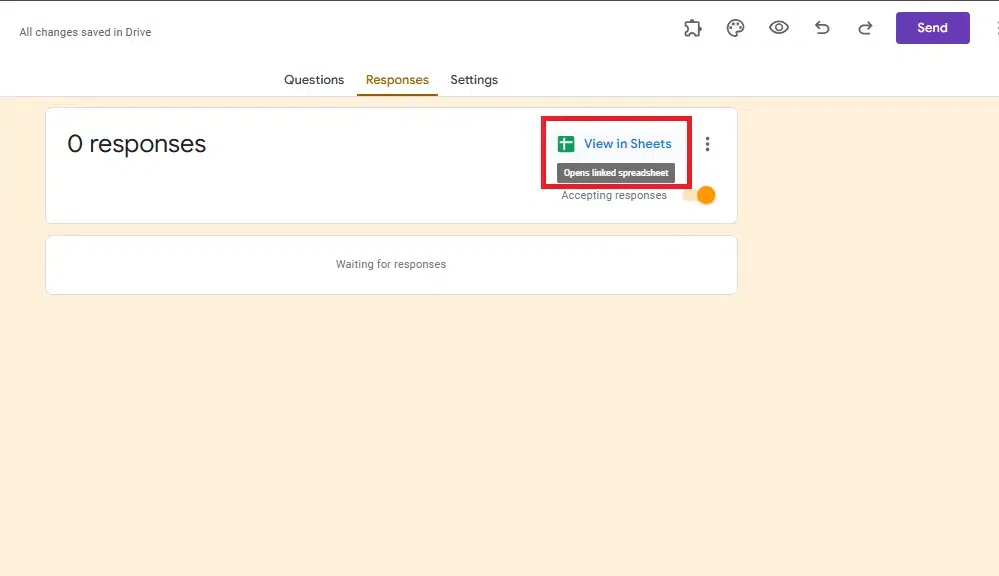Click the purple Send button

[x=933, y=28]
